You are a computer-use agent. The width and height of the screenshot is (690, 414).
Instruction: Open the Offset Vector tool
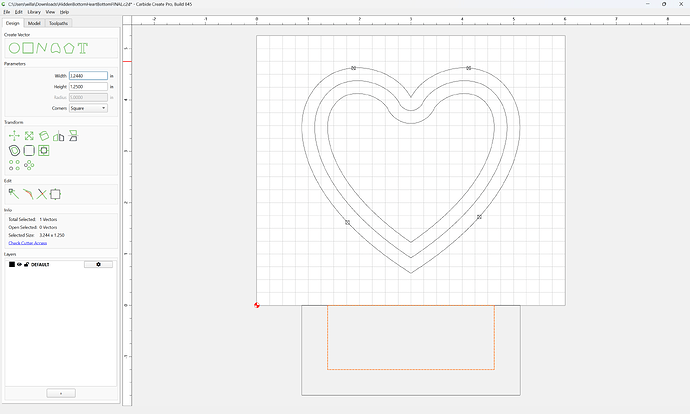(14, 150)
